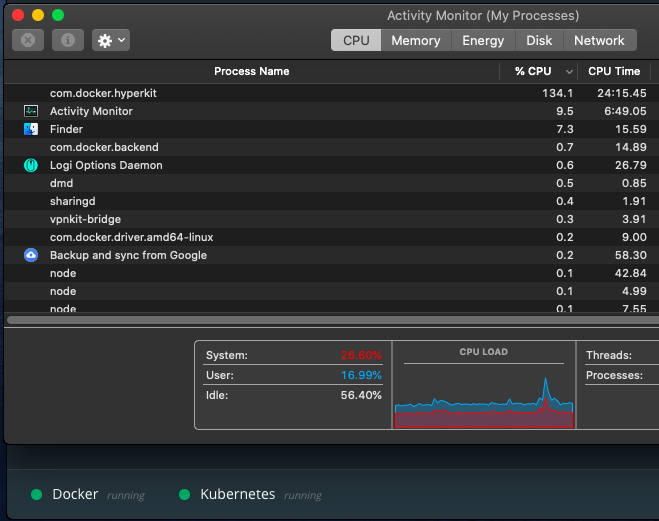
Task: Click the 134.1 % CPU value
Action: point(557,93)
